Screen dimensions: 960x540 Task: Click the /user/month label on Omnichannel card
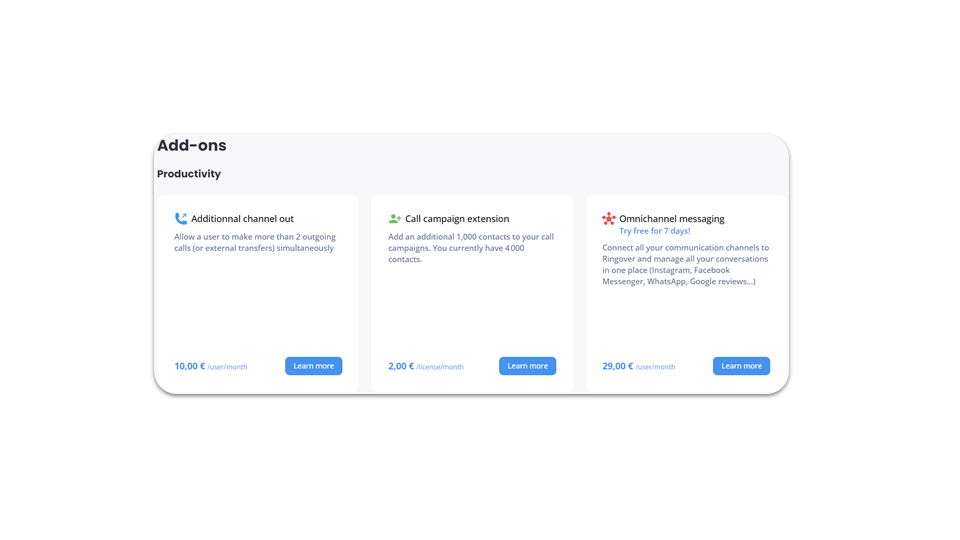pos(655,367)
